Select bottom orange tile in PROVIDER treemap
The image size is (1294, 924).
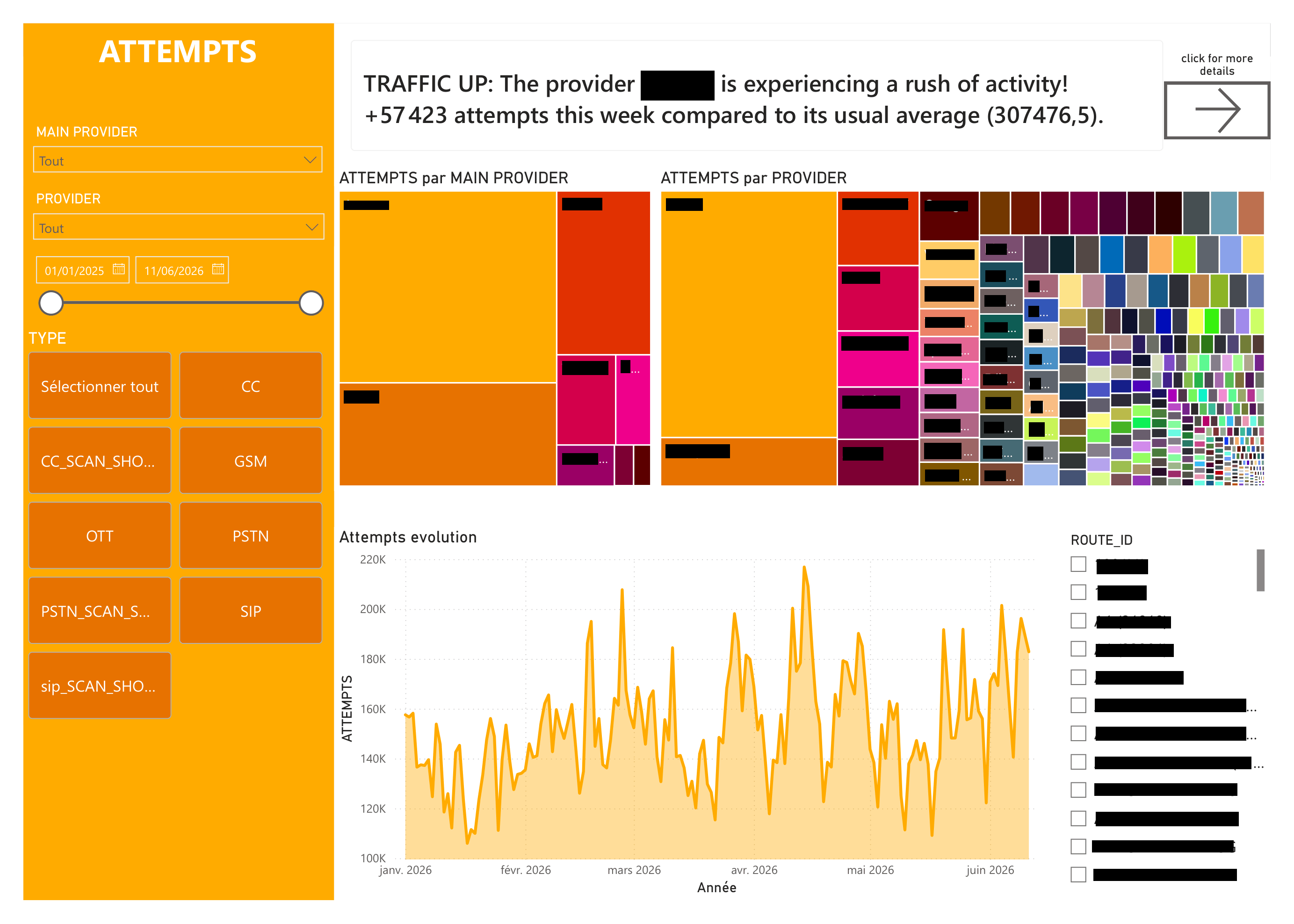click(749, 462)
